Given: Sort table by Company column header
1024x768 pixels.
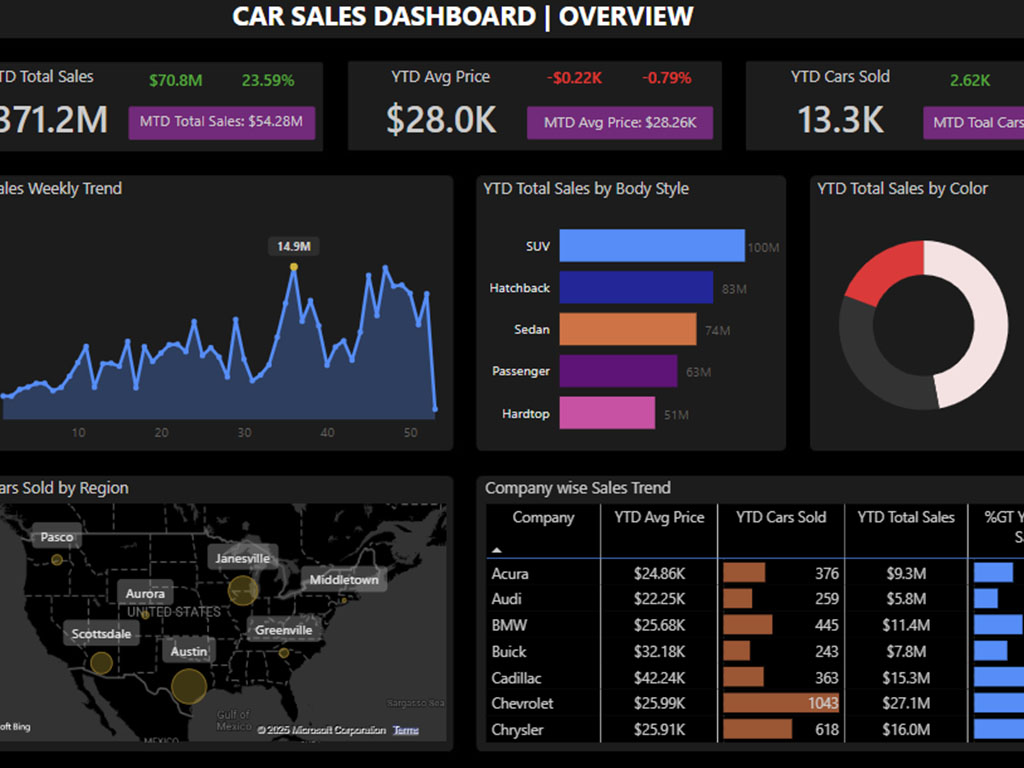Looking at the screenshot, I should point(543,517).
